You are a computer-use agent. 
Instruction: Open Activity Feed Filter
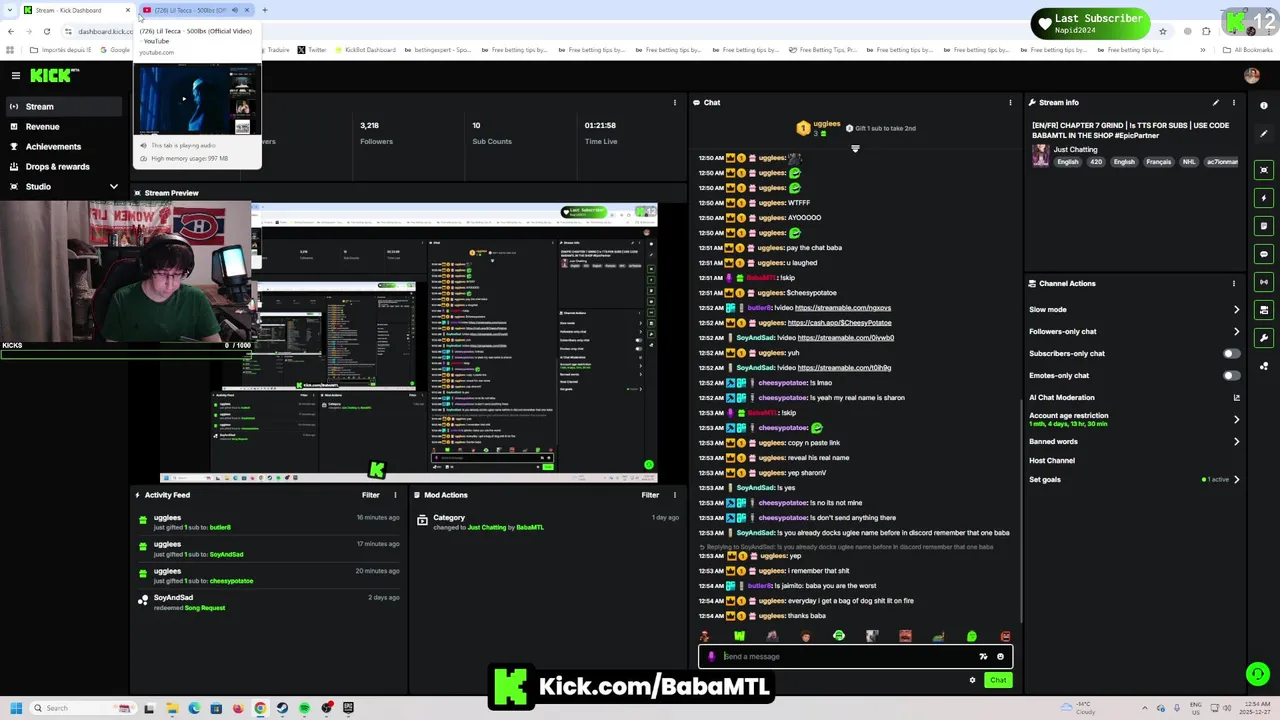pyautogui.click(x=370, y=495)
